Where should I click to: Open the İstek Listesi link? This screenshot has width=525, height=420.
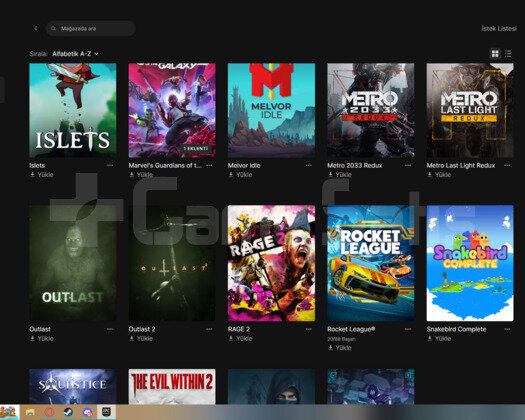point(499,28)
